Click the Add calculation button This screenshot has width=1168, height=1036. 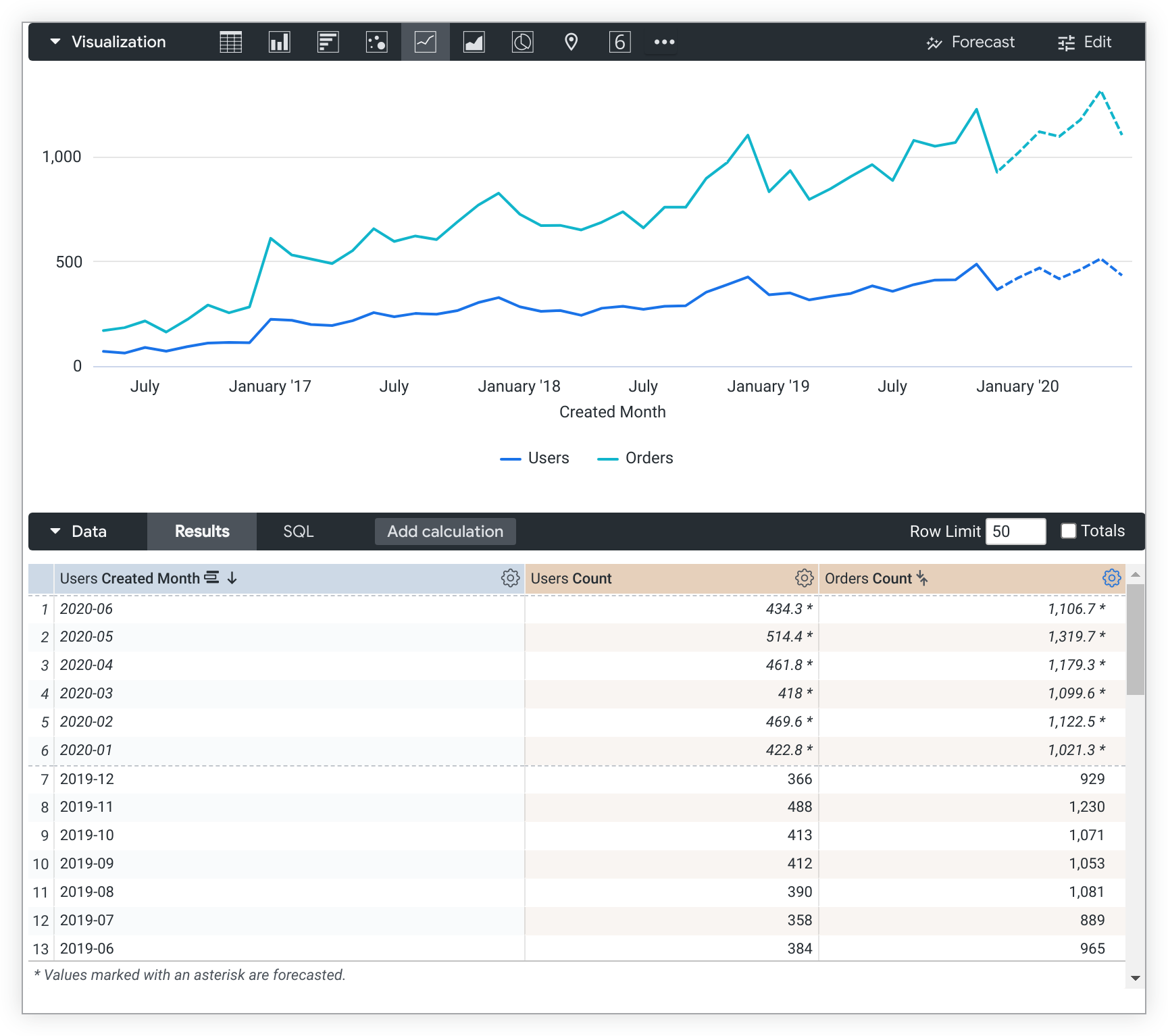[x=445, y=532]
